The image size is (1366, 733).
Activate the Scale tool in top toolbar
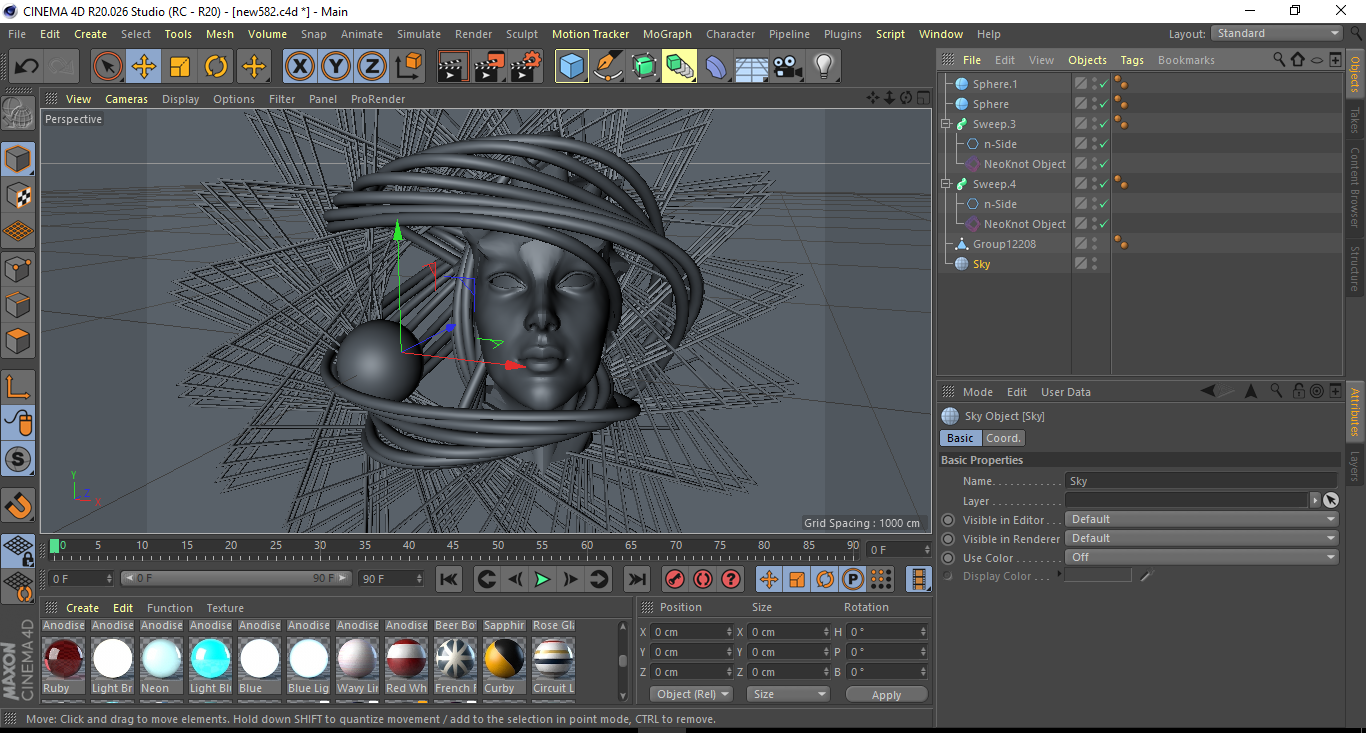coord(180,67)
